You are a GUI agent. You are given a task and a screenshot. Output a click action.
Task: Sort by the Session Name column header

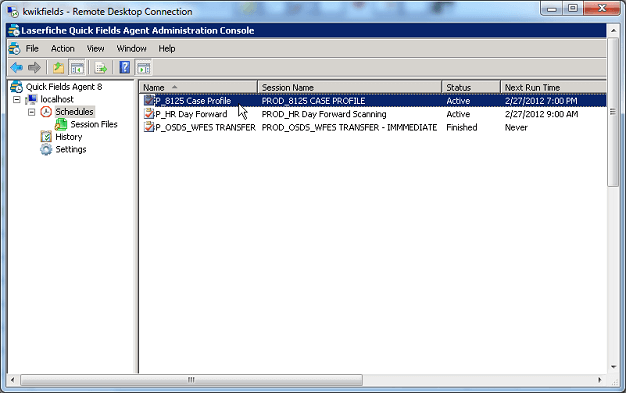(x=350, y=87)
